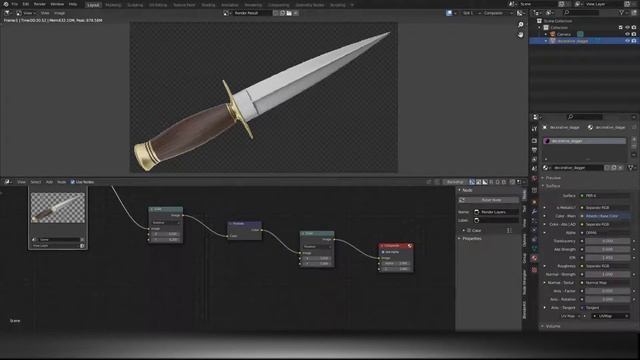
Task: Select the purple middle node header
Action: click(244, 224)
